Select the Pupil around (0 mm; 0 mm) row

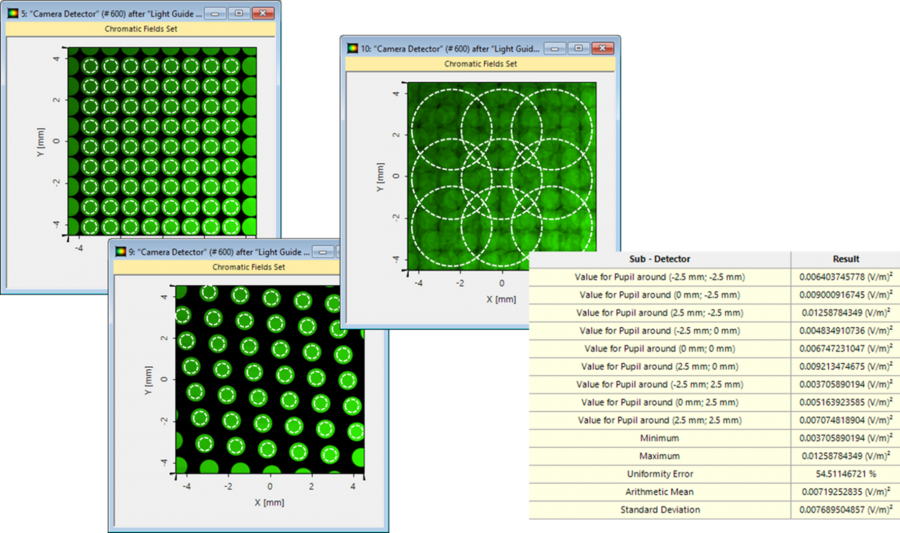[x=659, y=348]
